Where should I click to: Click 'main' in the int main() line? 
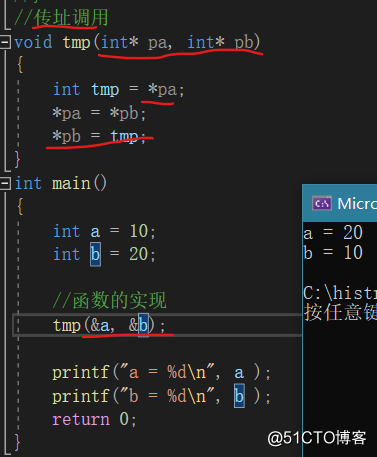coord(71,184)
